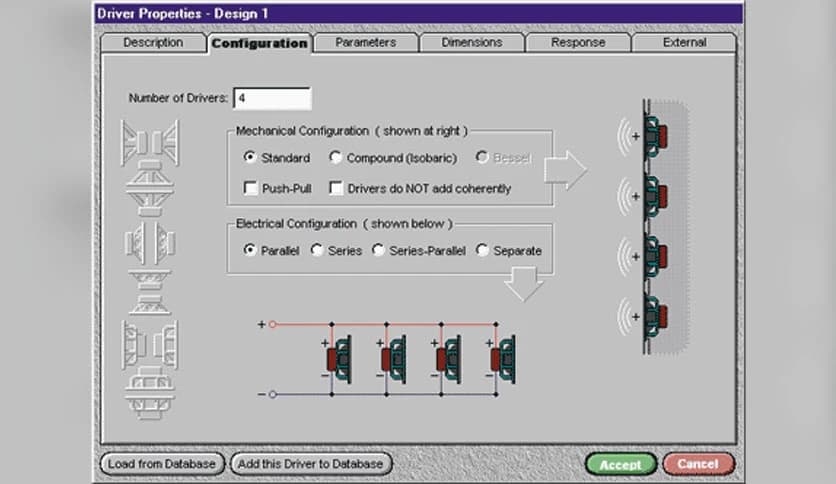
Task: Click the face-to-face horizontal driver pair icon
Action: (x=150, y=143)
